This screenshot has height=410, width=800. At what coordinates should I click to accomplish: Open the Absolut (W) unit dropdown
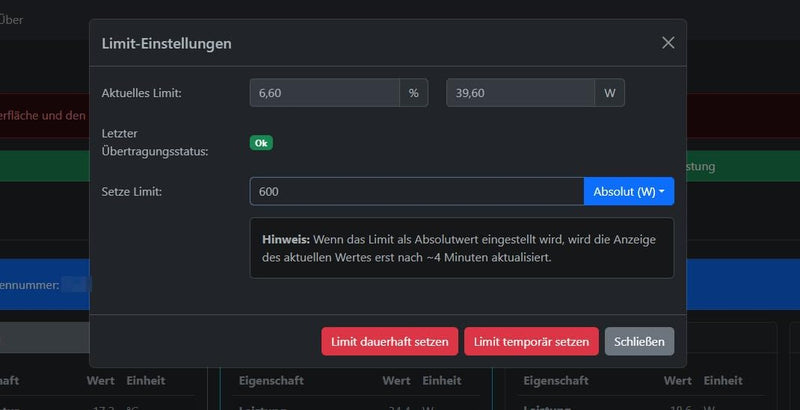pos(629,191)
